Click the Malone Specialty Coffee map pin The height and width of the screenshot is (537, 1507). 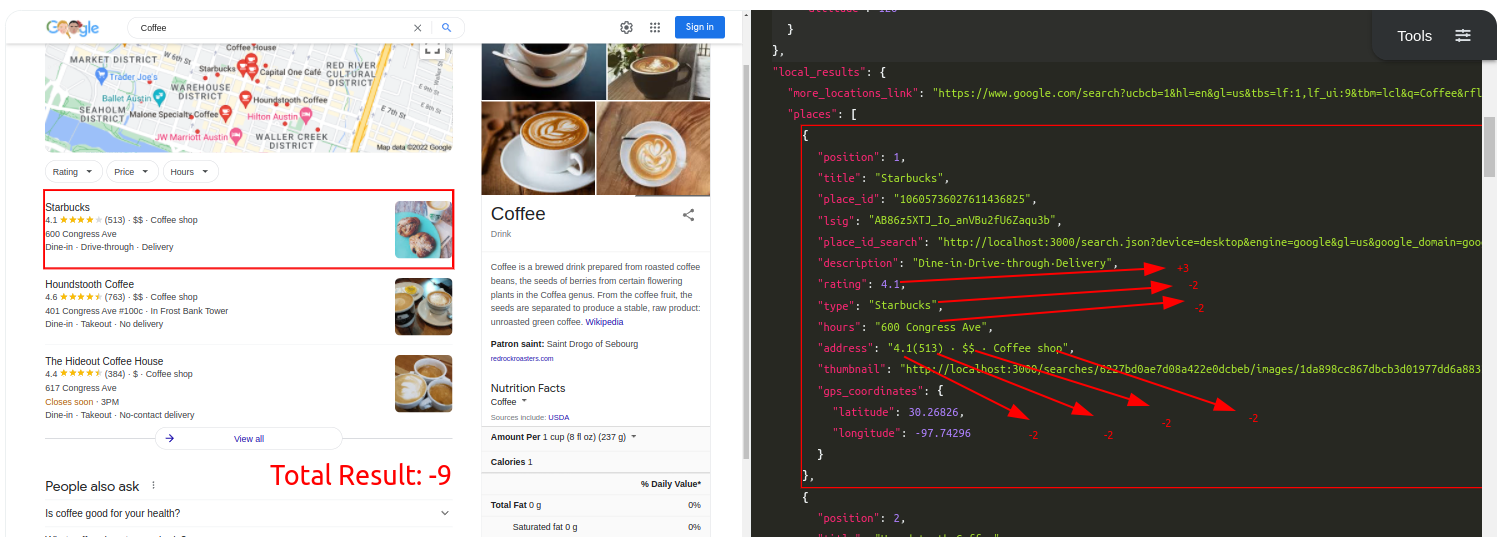[227, 113]
